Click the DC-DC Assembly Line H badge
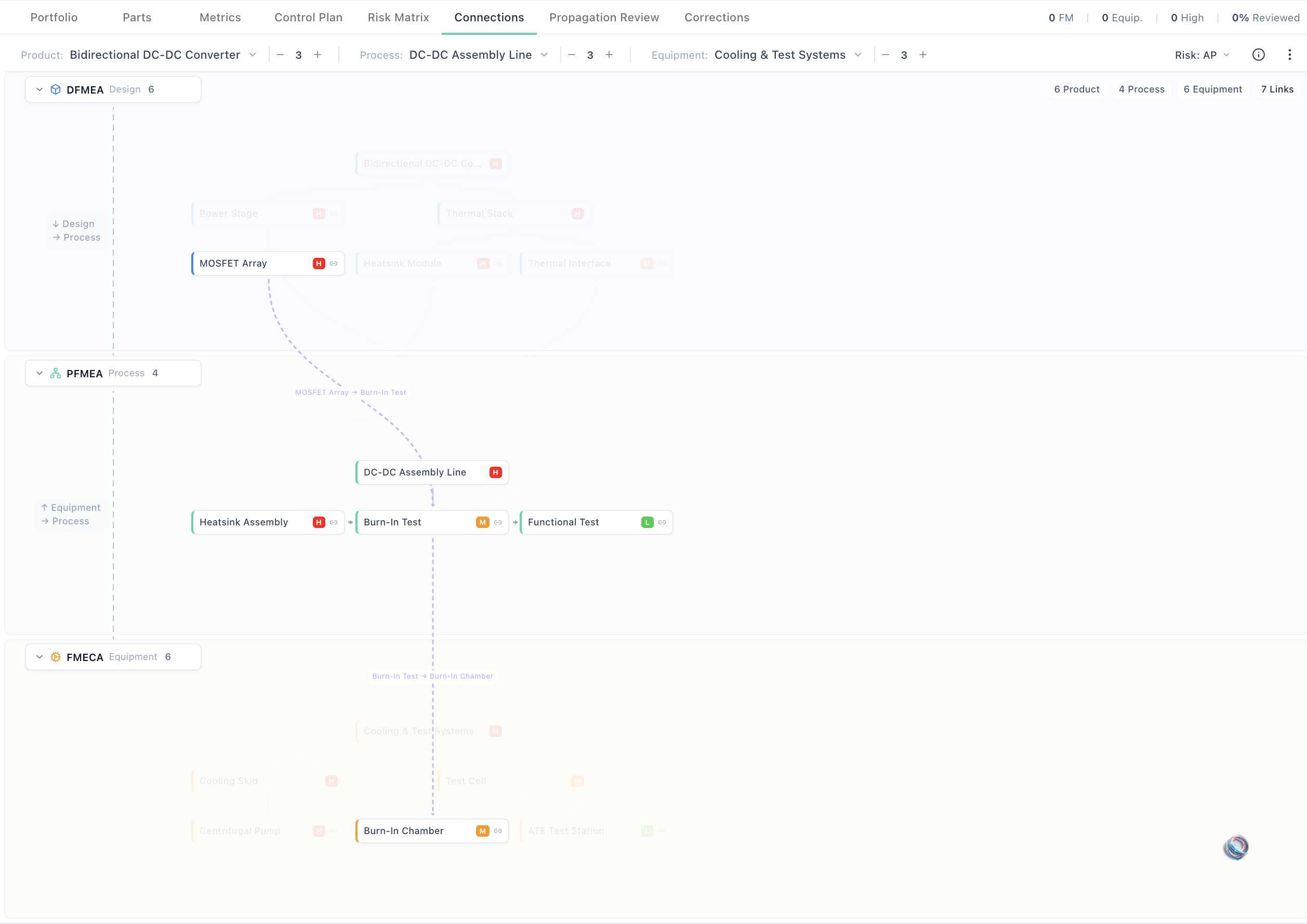This screenshot has width=1307, height=924. [495, 472]
